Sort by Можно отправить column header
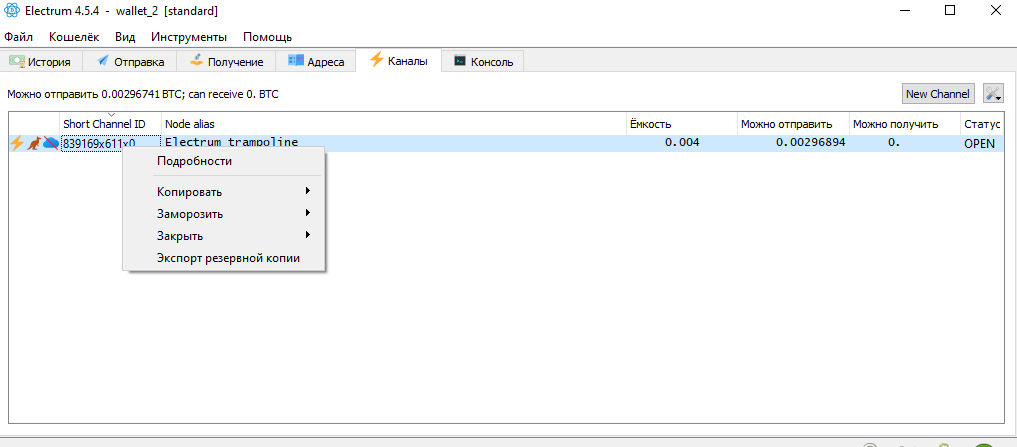The width and height of the screenshot is (1017, 447). tap(793, 123)
